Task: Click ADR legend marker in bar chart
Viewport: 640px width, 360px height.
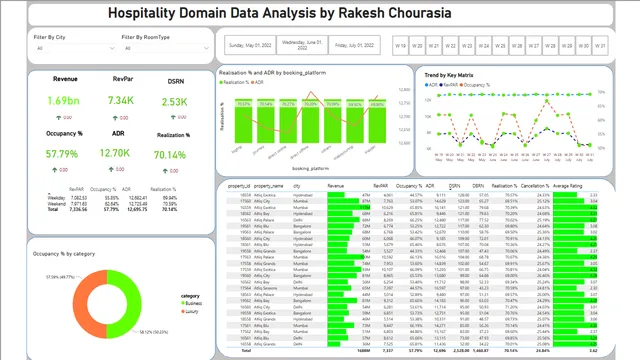Action: pyautogui.click(x=253, y=82)
